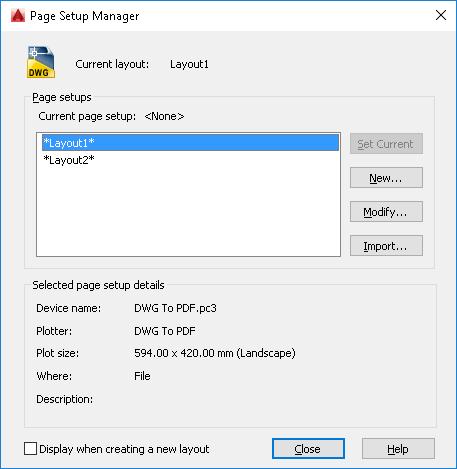Click the Description label in details
The width and height of the screenshot is (457, 469).
65,399
